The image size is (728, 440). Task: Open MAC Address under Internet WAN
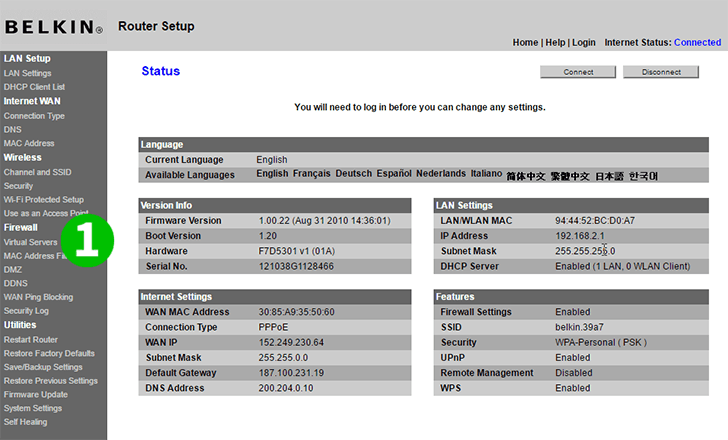tap(29, 143)
